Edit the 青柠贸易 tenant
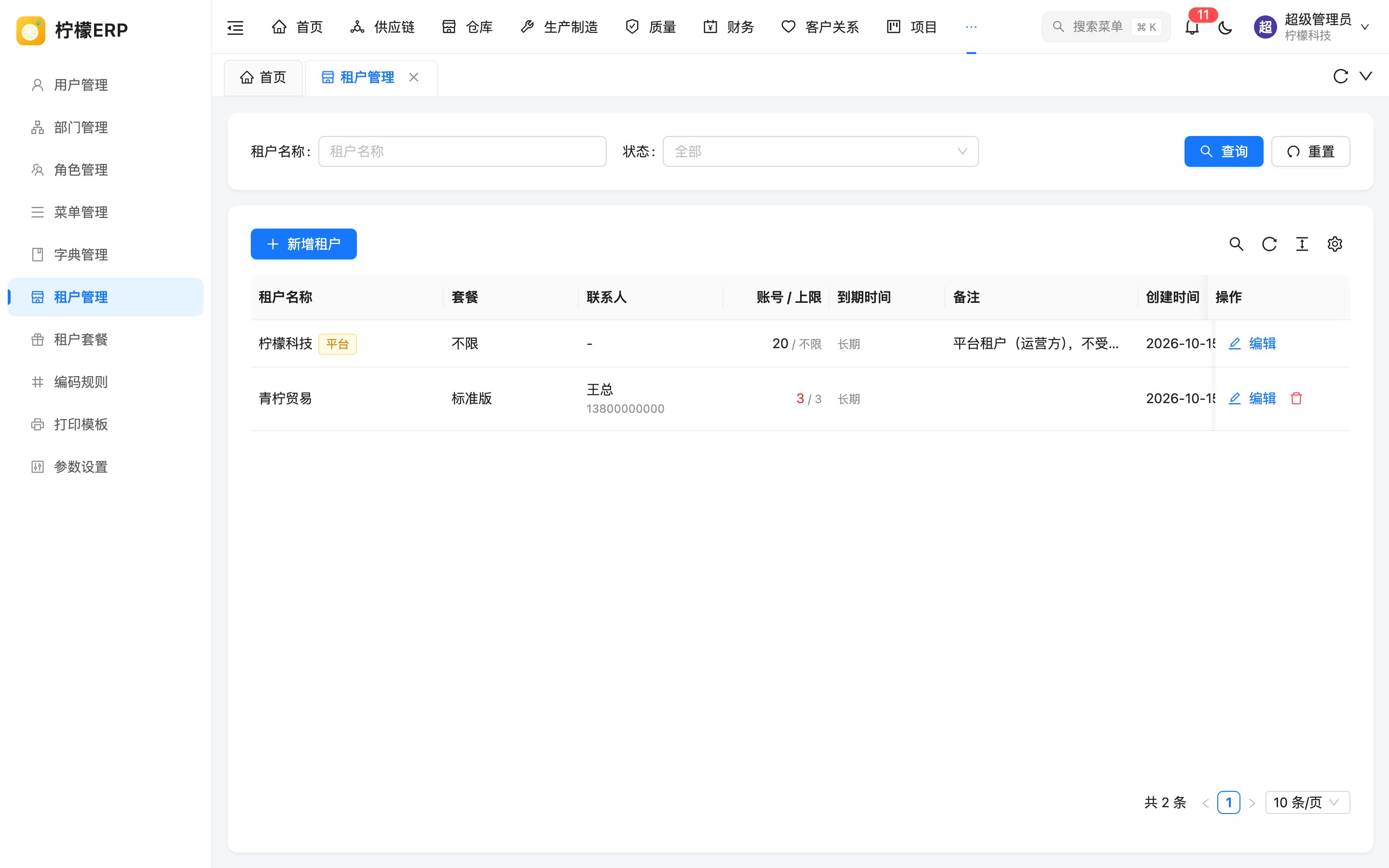This screenshot has width=1389, height=868. pos(1252,398)
